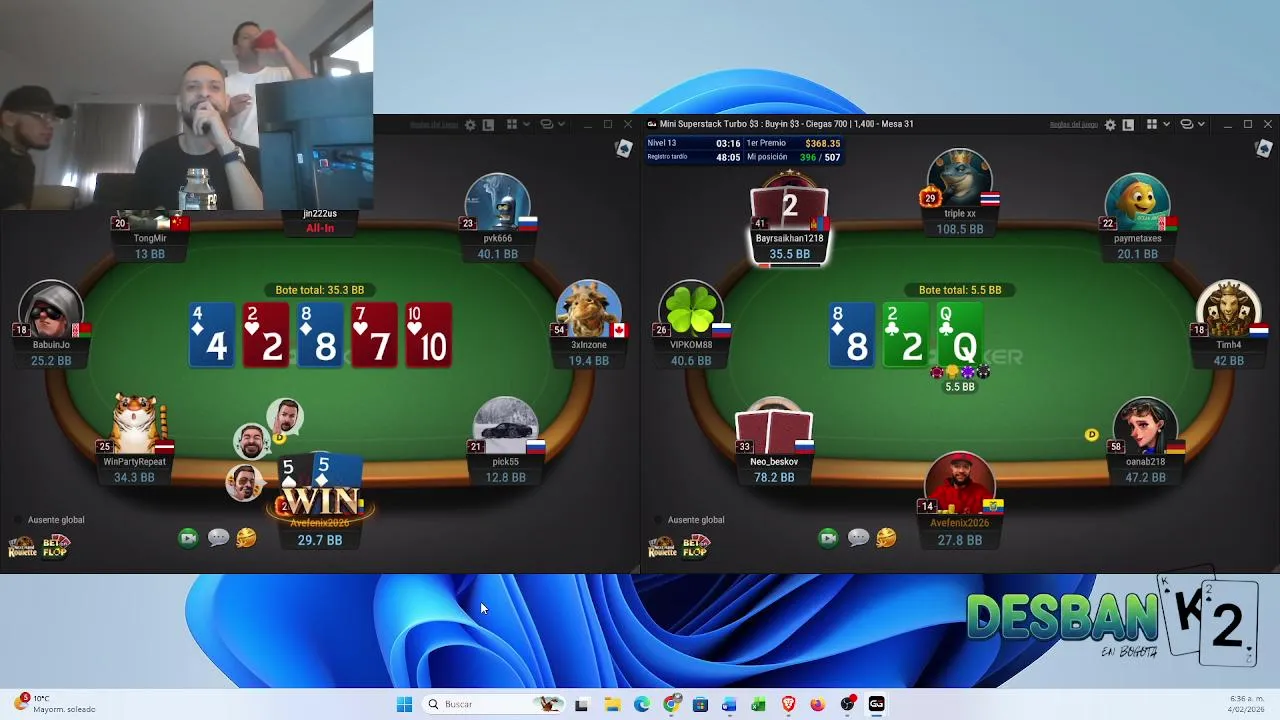This screenshot has width=1280, height=720.
Task: Open 'Reglas del juego' link in right table
Action: 1074,125
